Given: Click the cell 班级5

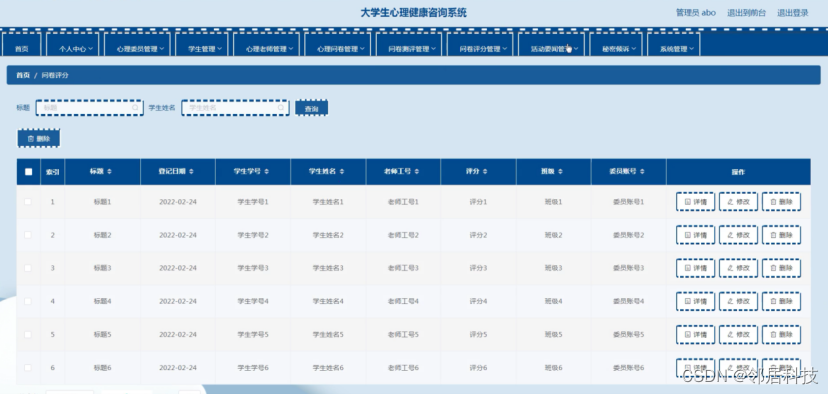Looking at the screenshot, I should pos(553,334).
